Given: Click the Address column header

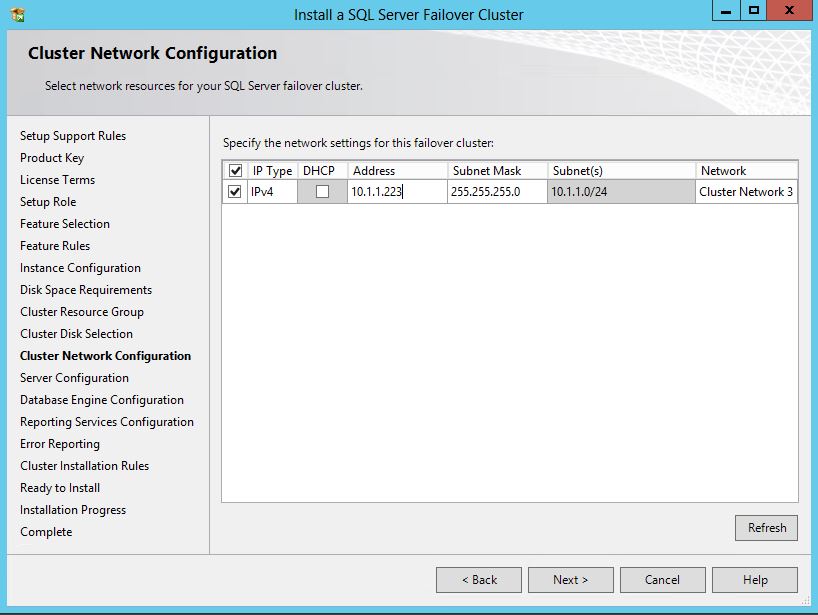Looking at the screenshot, I should 397,171.
